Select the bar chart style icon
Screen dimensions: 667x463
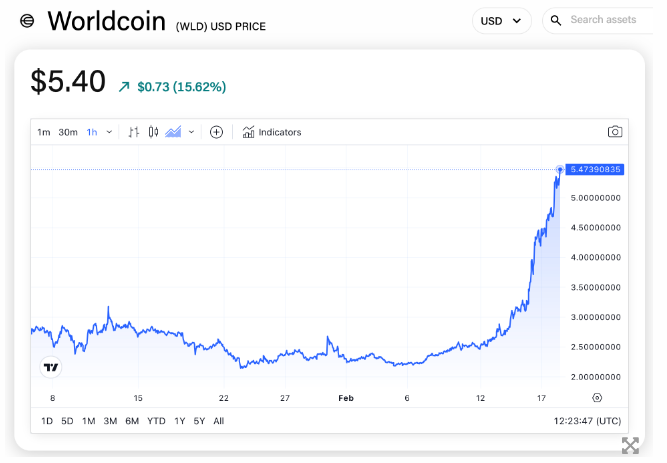tap(134, 132)
